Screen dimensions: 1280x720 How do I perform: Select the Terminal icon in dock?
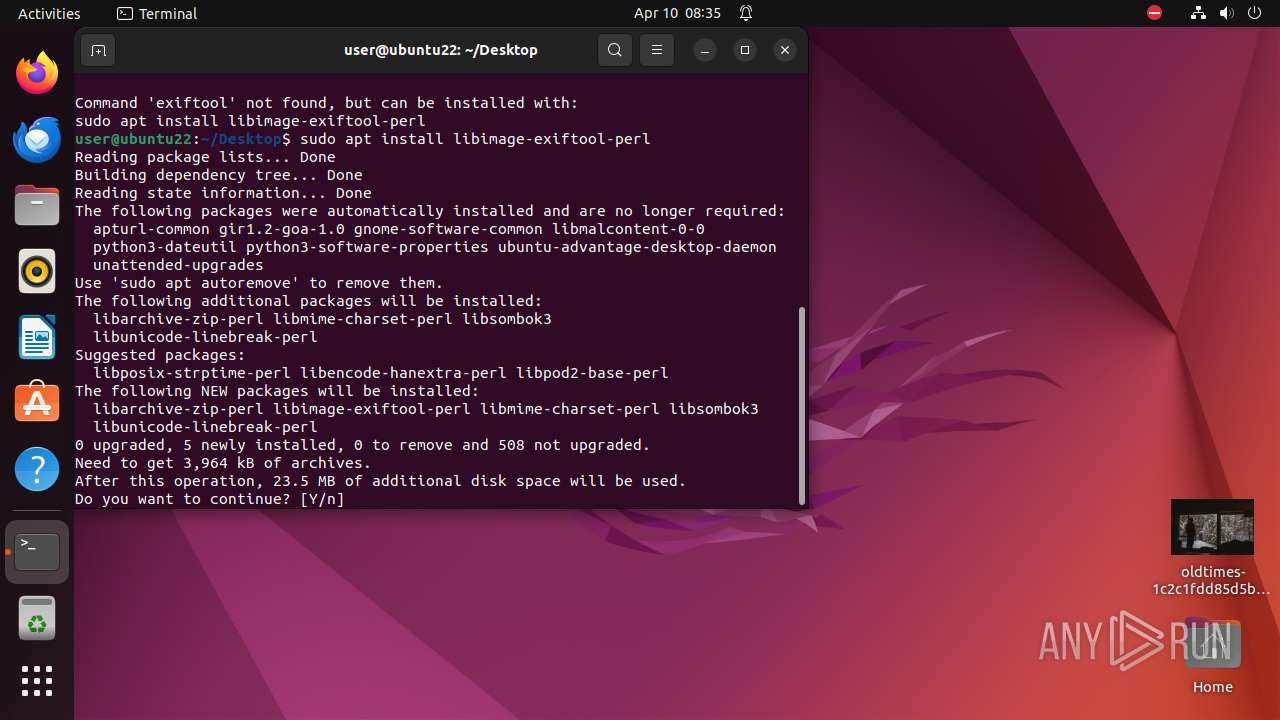pyautogui.click(x=37, y=552)
